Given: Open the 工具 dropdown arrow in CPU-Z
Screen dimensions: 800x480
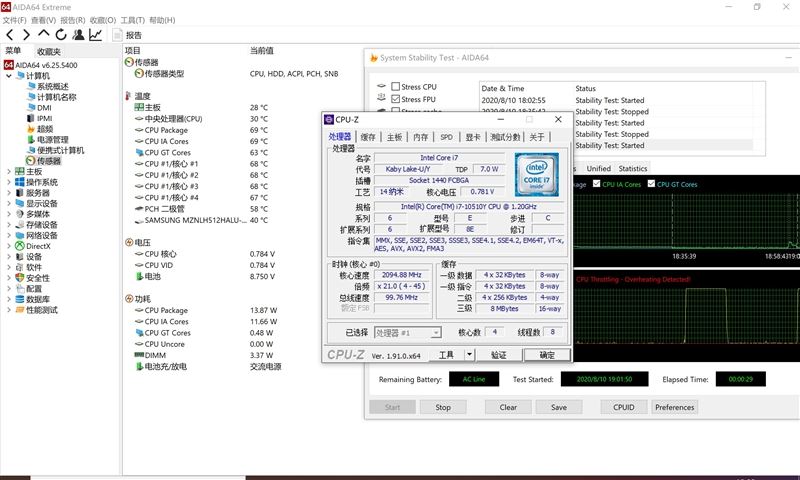Looking at the screenshot, I should point(469,355).
